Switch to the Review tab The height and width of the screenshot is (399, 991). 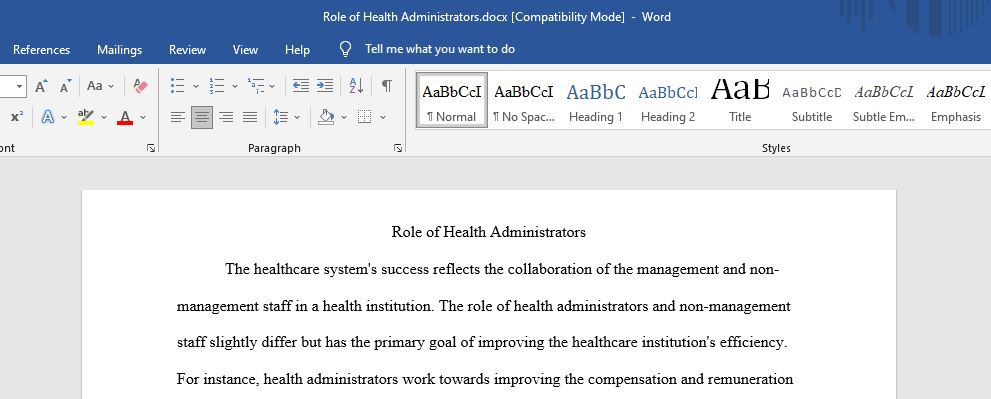(187, 49)
